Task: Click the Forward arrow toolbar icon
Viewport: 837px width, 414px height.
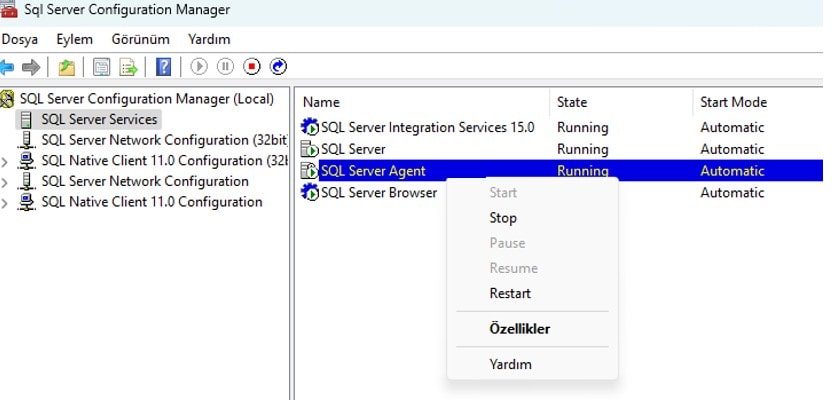Action: [31, 67]
